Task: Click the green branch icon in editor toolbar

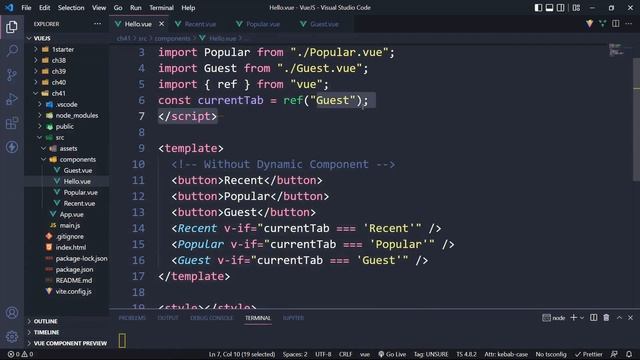Action: [x=602, y=24]
